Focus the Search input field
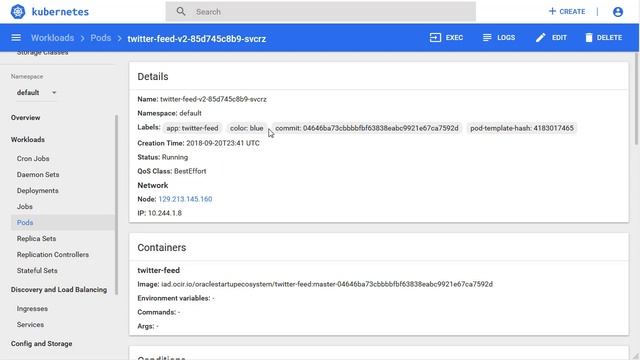The height and width of the screenshot is (360, 640). [320, 11]
